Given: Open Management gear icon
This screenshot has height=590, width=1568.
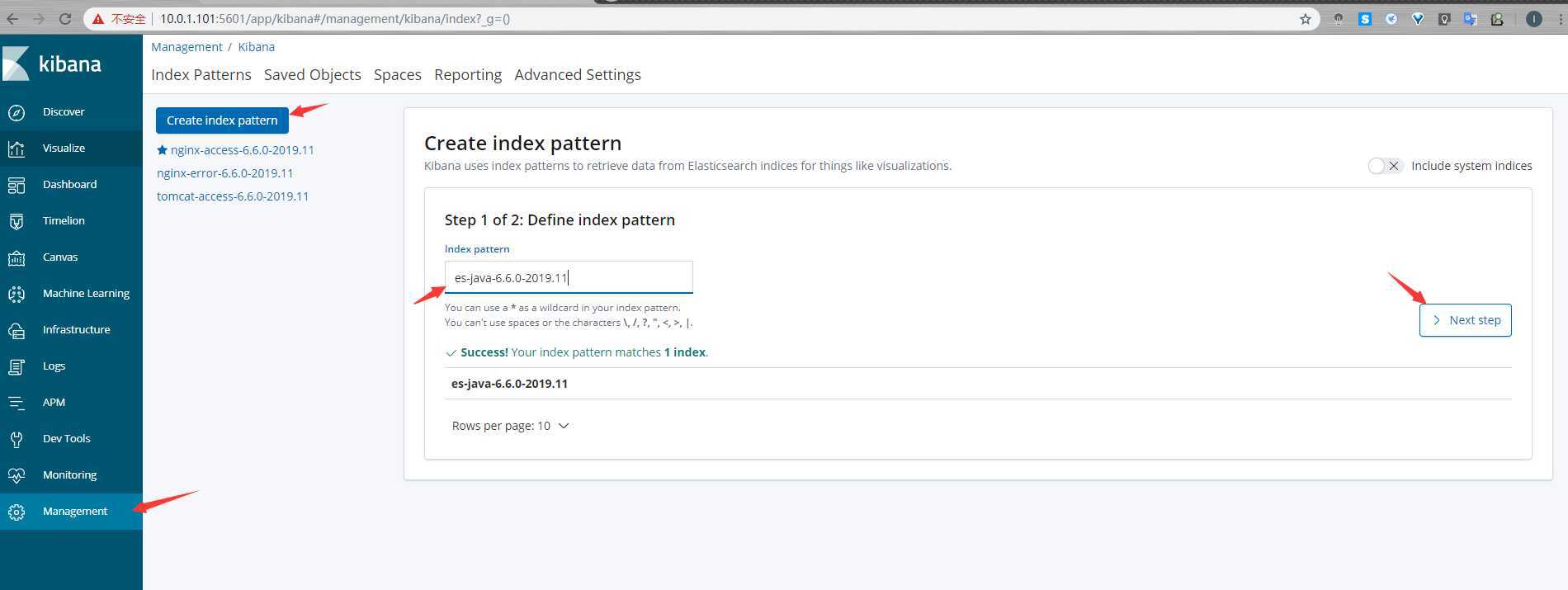Looking at the screenshot, I should pos(17,512).
